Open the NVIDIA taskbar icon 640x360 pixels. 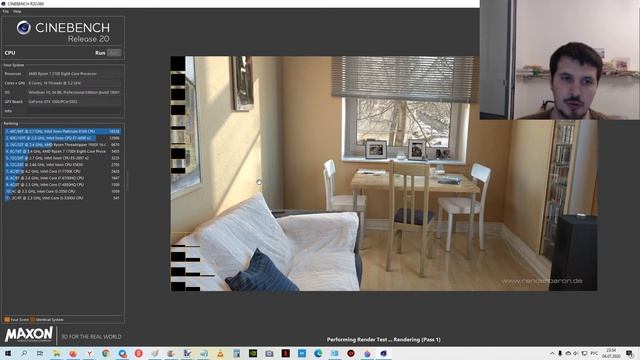click(x=253, y=353)
